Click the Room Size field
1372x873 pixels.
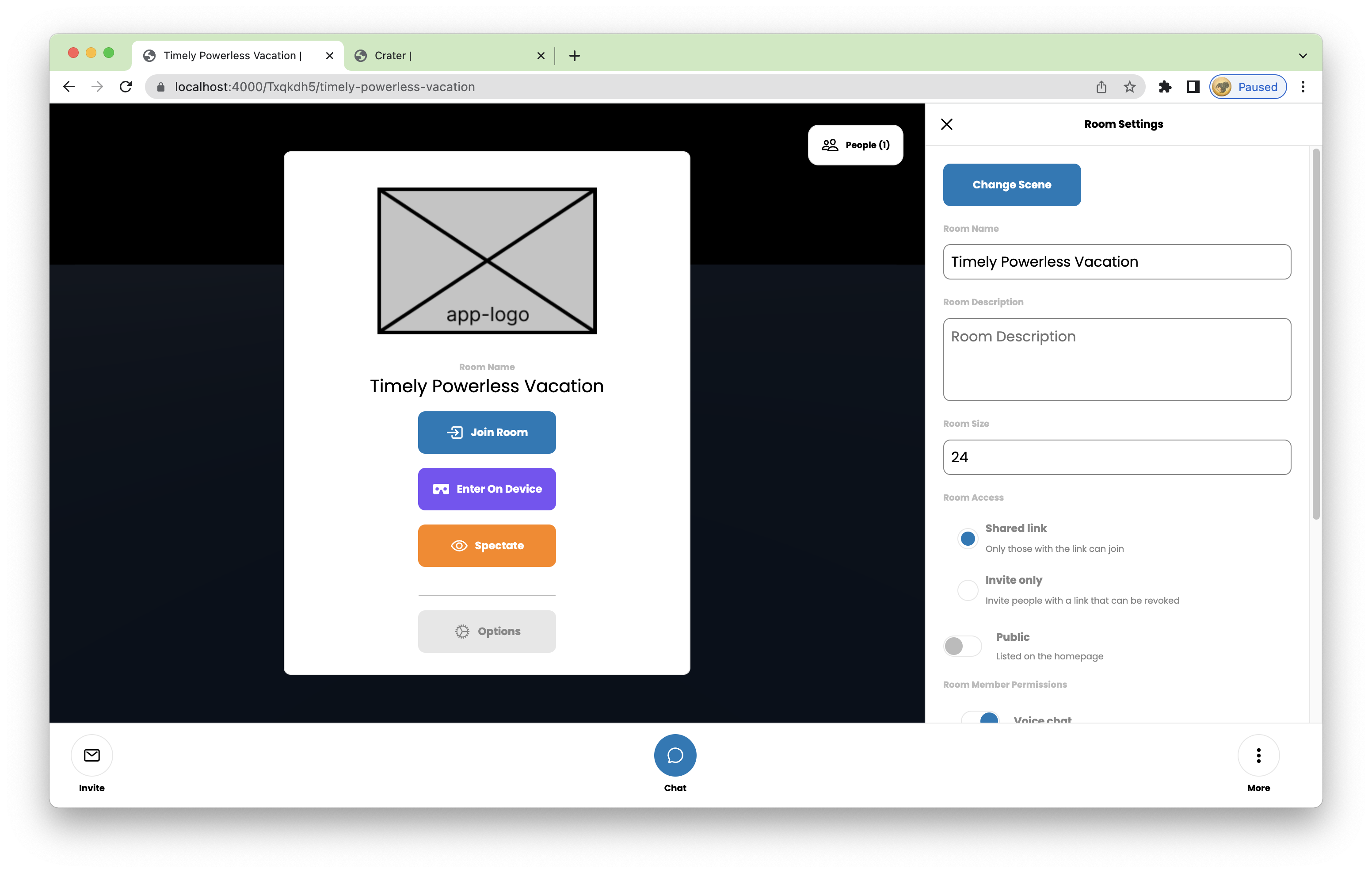[x=1117, y=457]
